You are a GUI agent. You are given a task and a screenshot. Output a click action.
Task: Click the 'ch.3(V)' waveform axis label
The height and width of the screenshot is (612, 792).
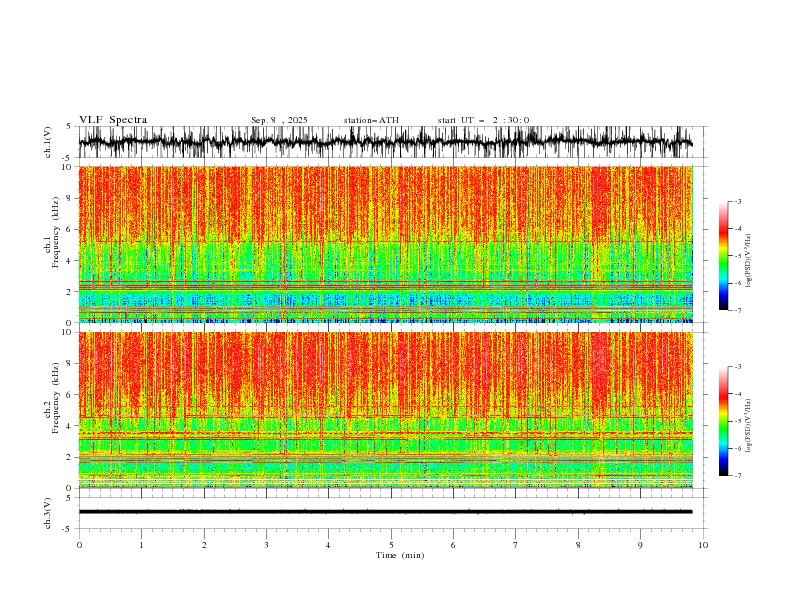point(48,513)
